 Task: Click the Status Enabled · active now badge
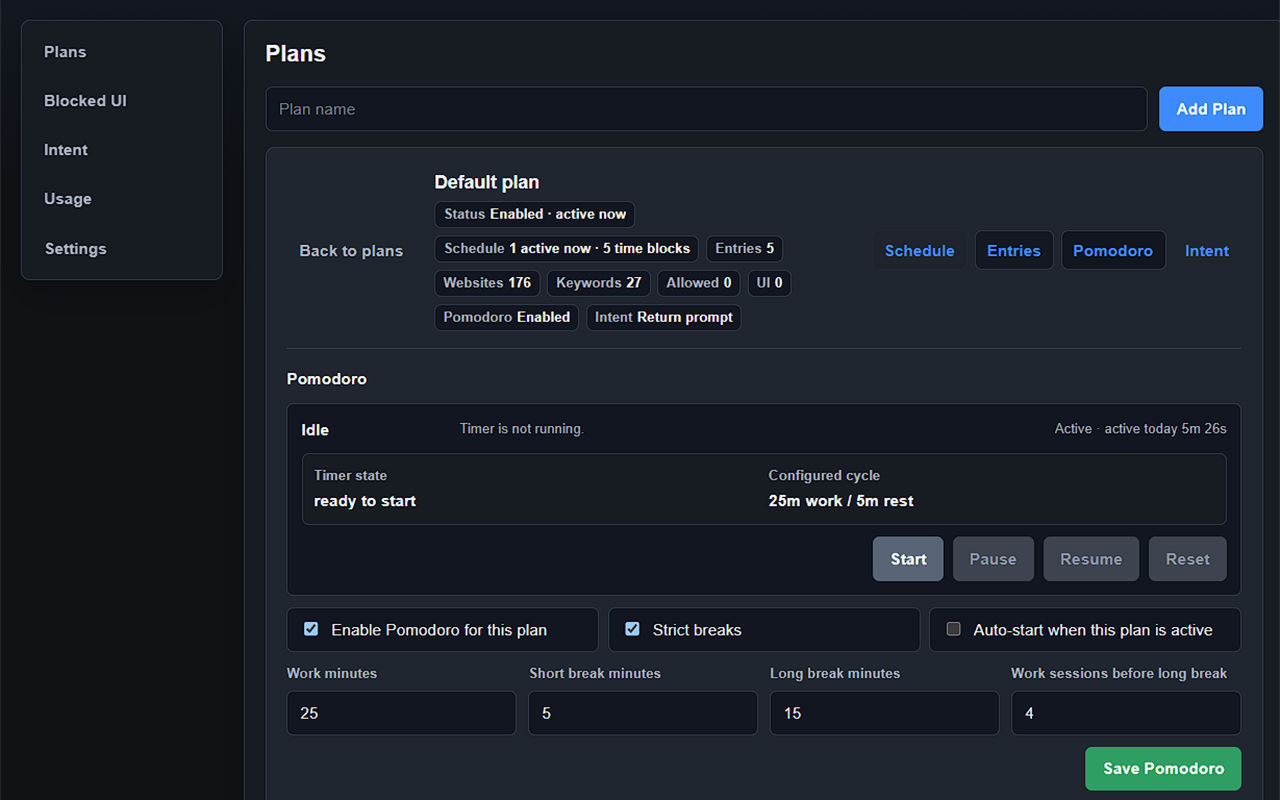[x=535, y=214]
